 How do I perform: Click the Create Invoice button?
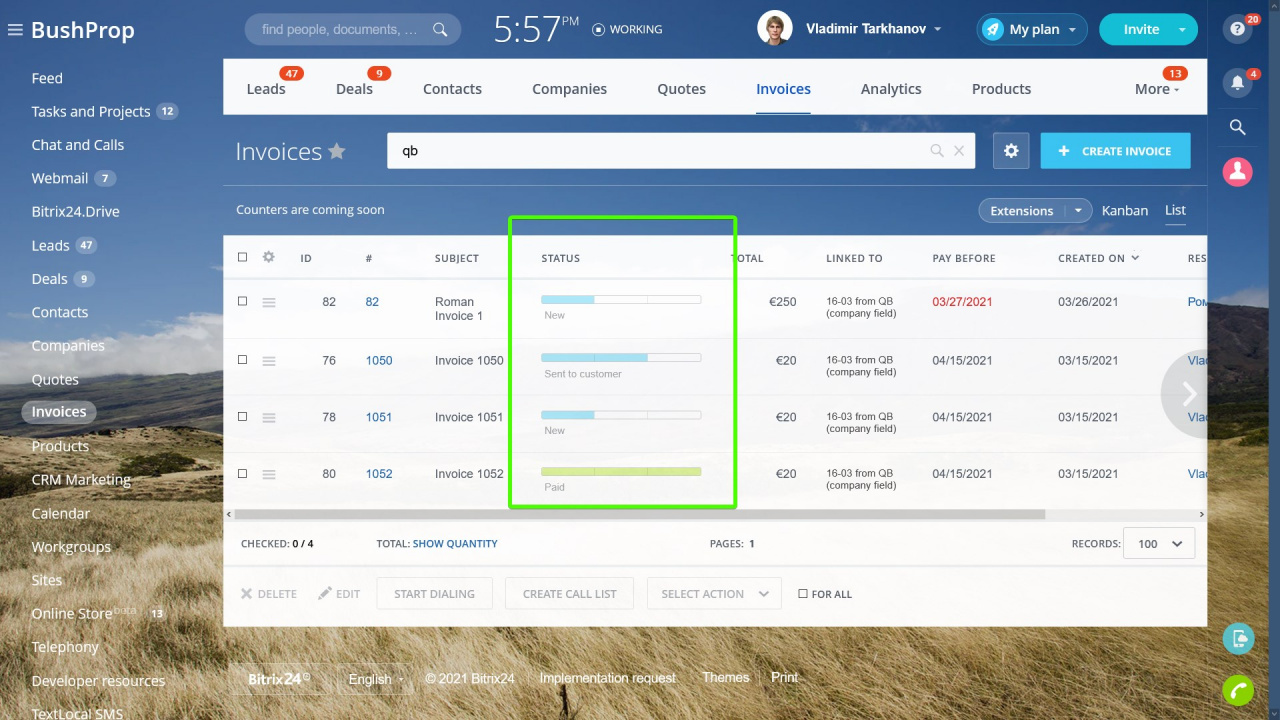pyautogui.click(x=1116, y=151)
